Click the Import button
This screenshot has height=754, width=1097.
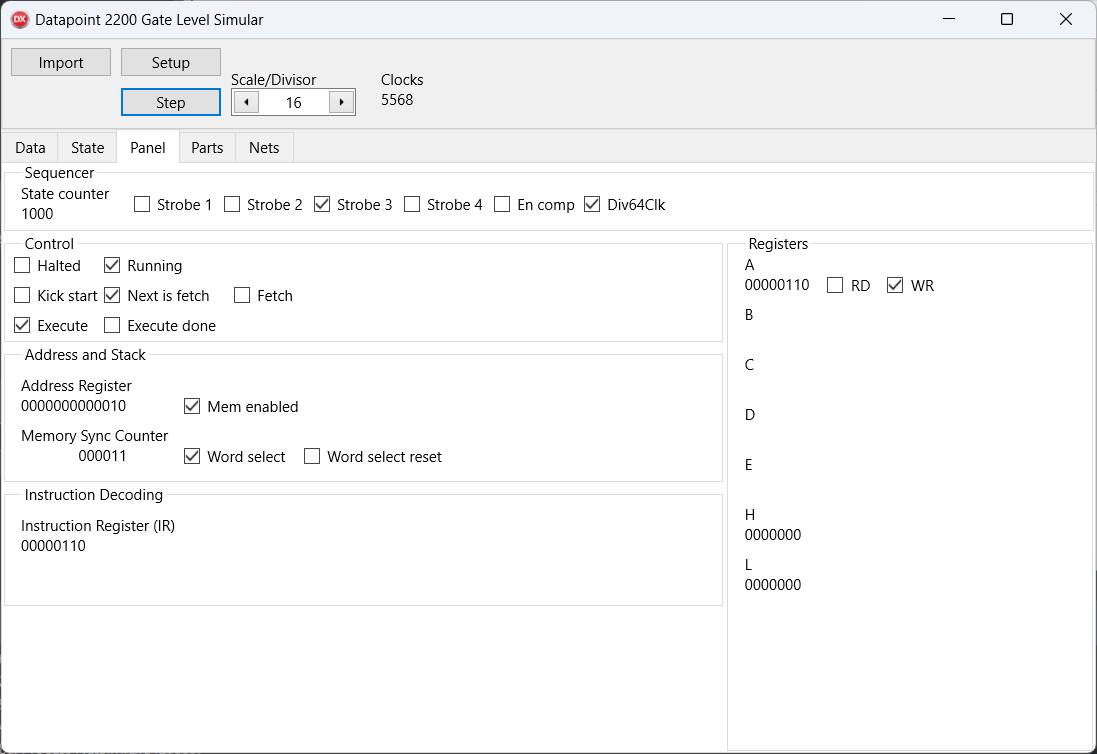(x=61, y=62)
